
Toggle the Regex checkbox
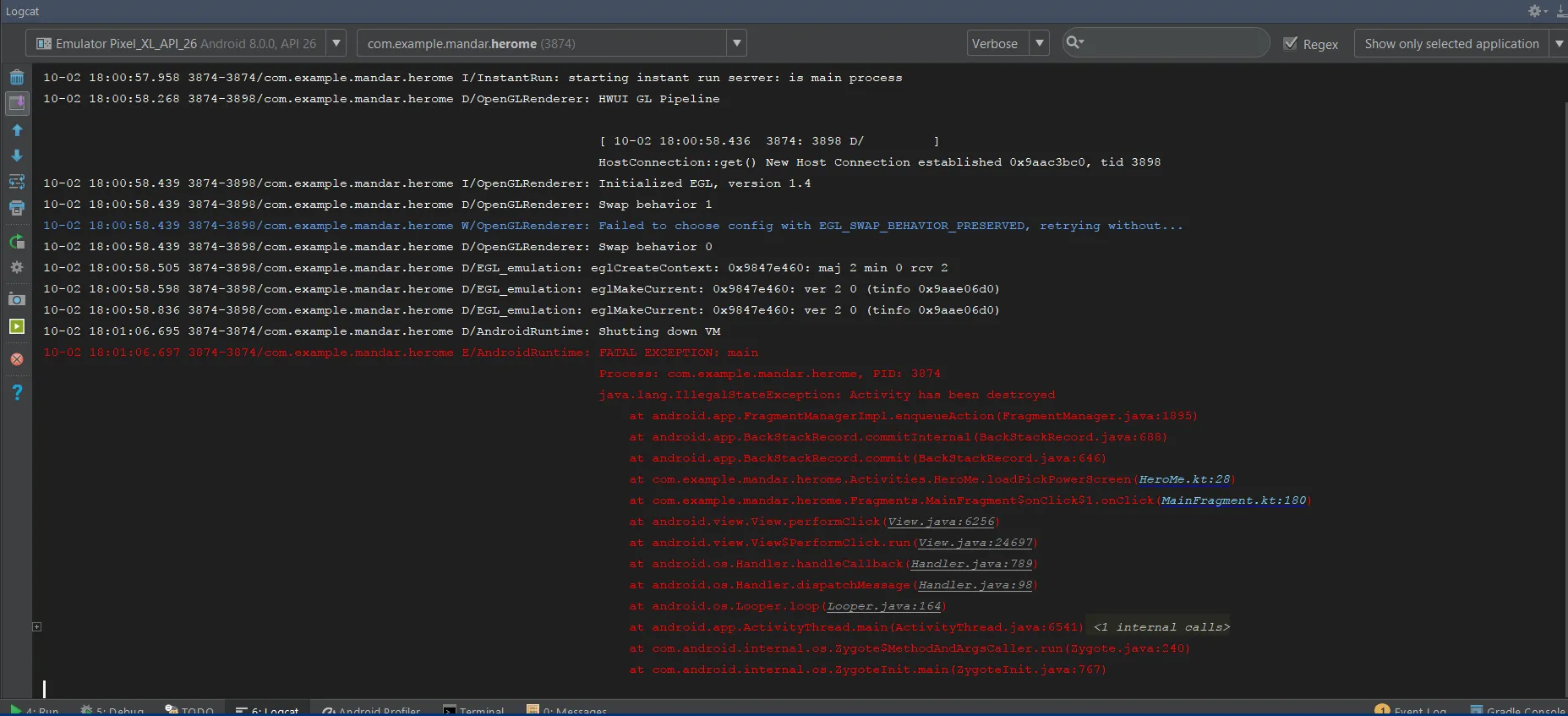(x=1291, y=44)
